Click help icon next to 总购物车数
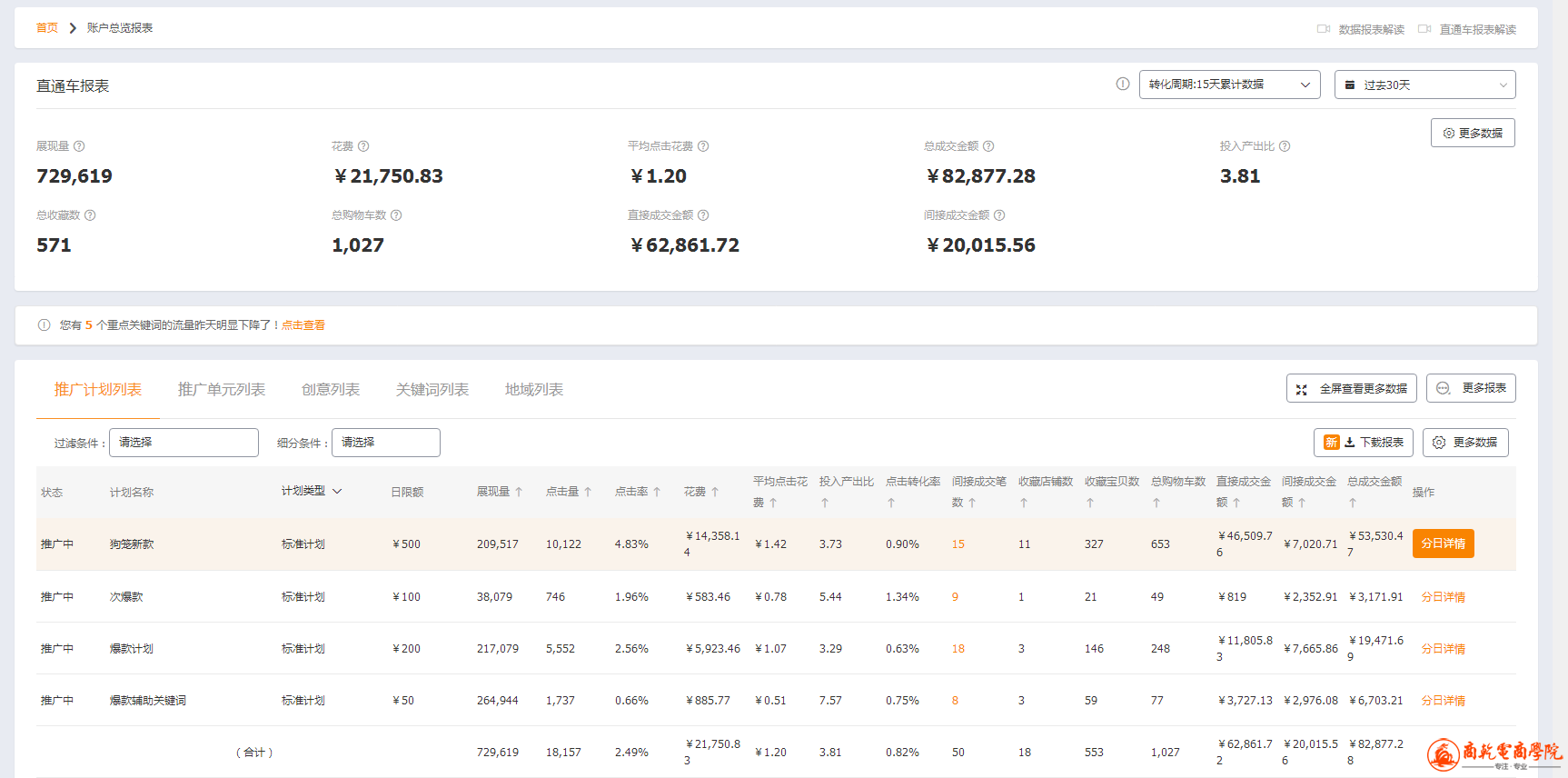This screenshot has height=778, width=1568. tap(396, 215)
